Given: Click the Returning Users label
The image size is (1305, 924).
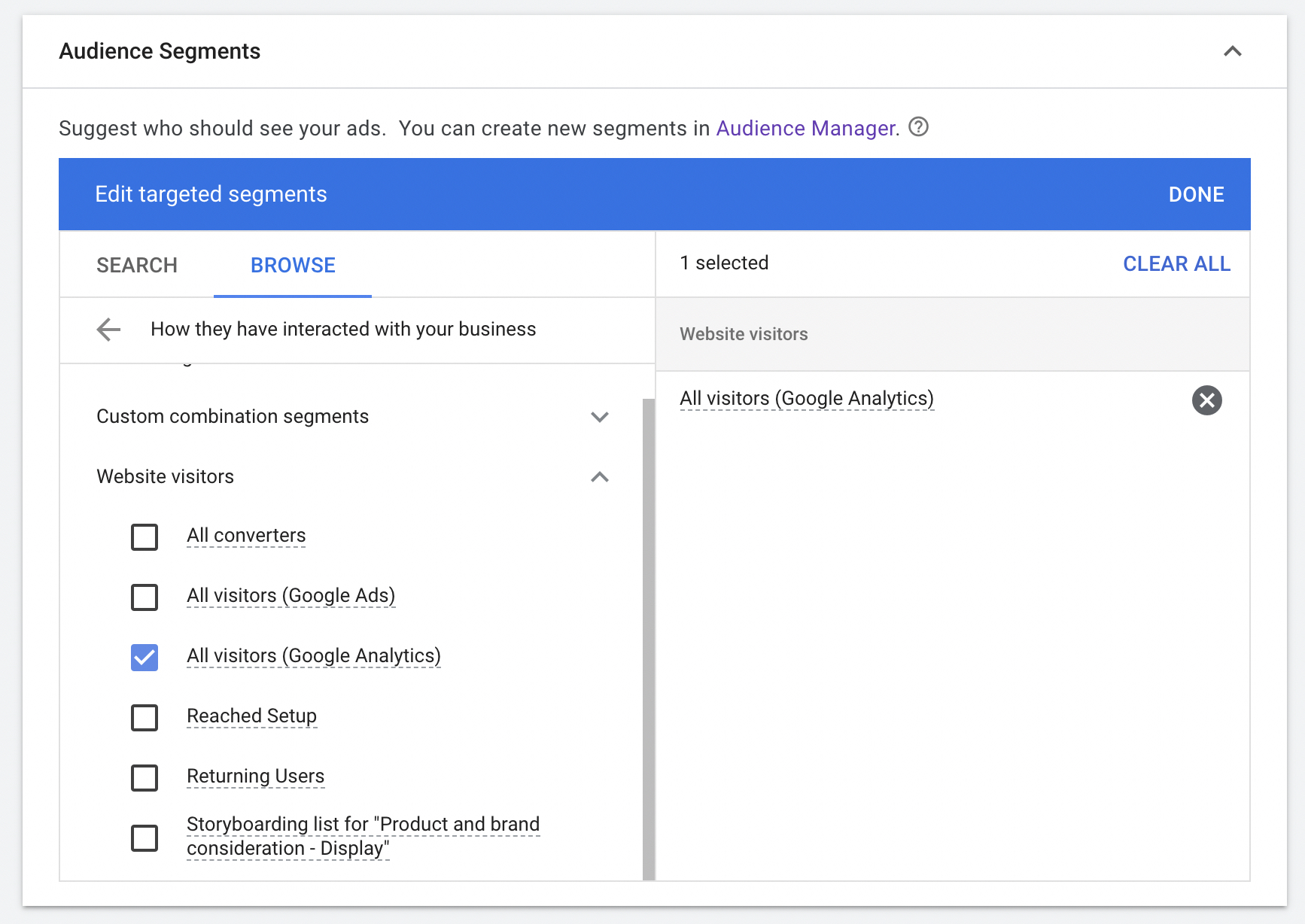Looking at the screenshot, I should point(255,777).
